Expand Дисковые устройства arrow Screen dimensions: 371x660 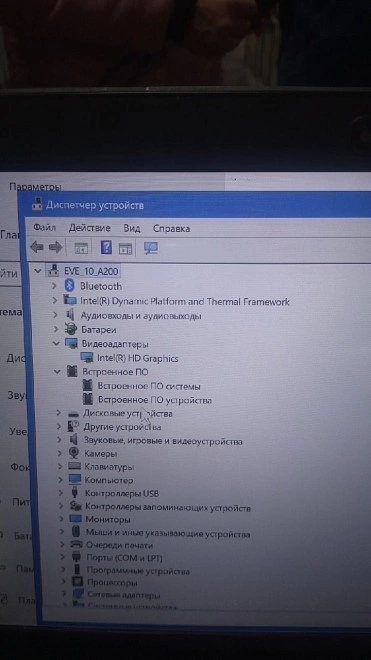pos(59,413)
